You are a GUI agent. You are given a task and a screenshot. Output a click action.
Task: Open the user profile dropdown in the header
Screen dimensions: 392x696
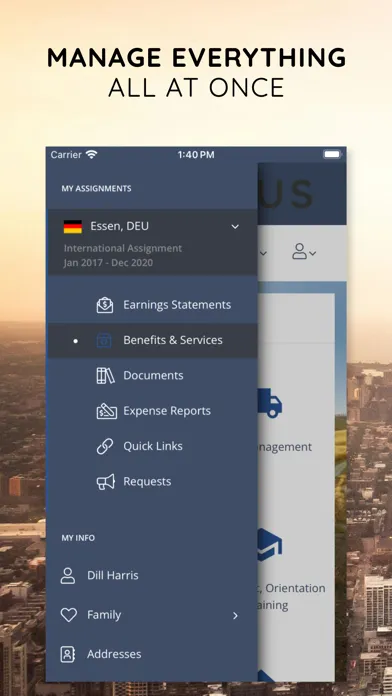[304, 251]
